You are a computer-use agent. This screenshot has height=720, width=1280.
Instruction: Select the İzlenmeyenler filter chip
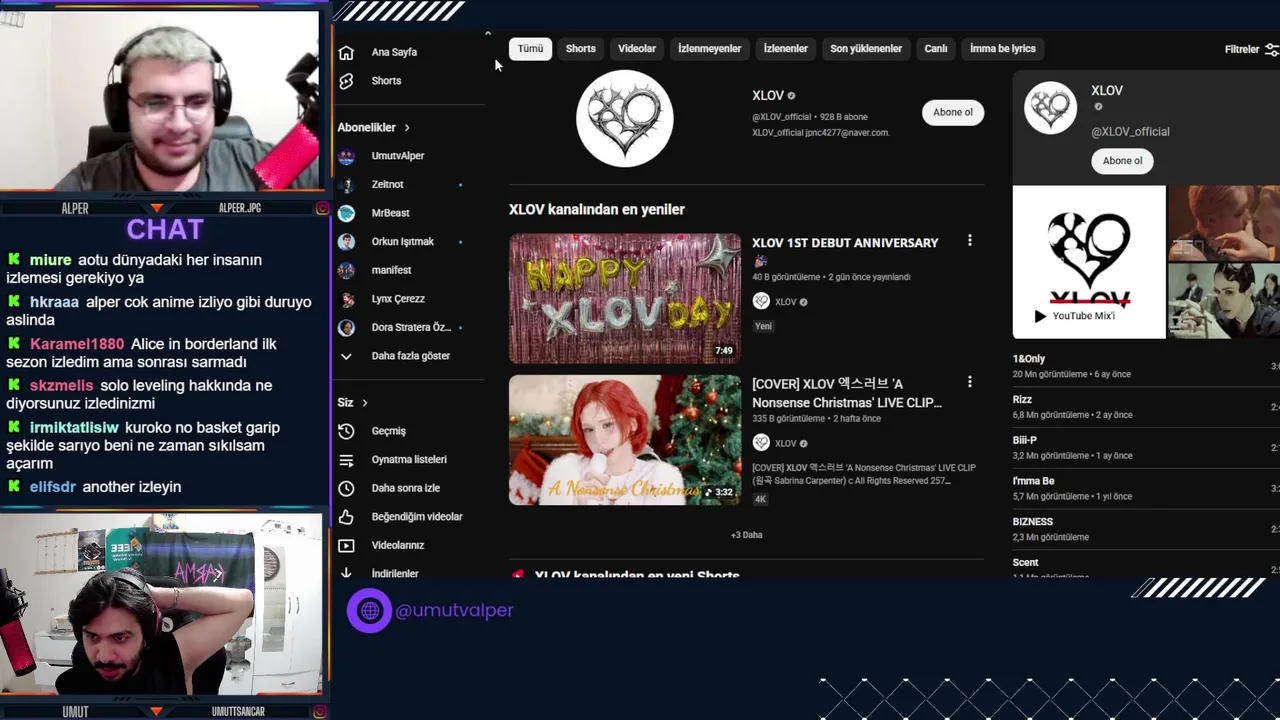click(x=710, y=49)
